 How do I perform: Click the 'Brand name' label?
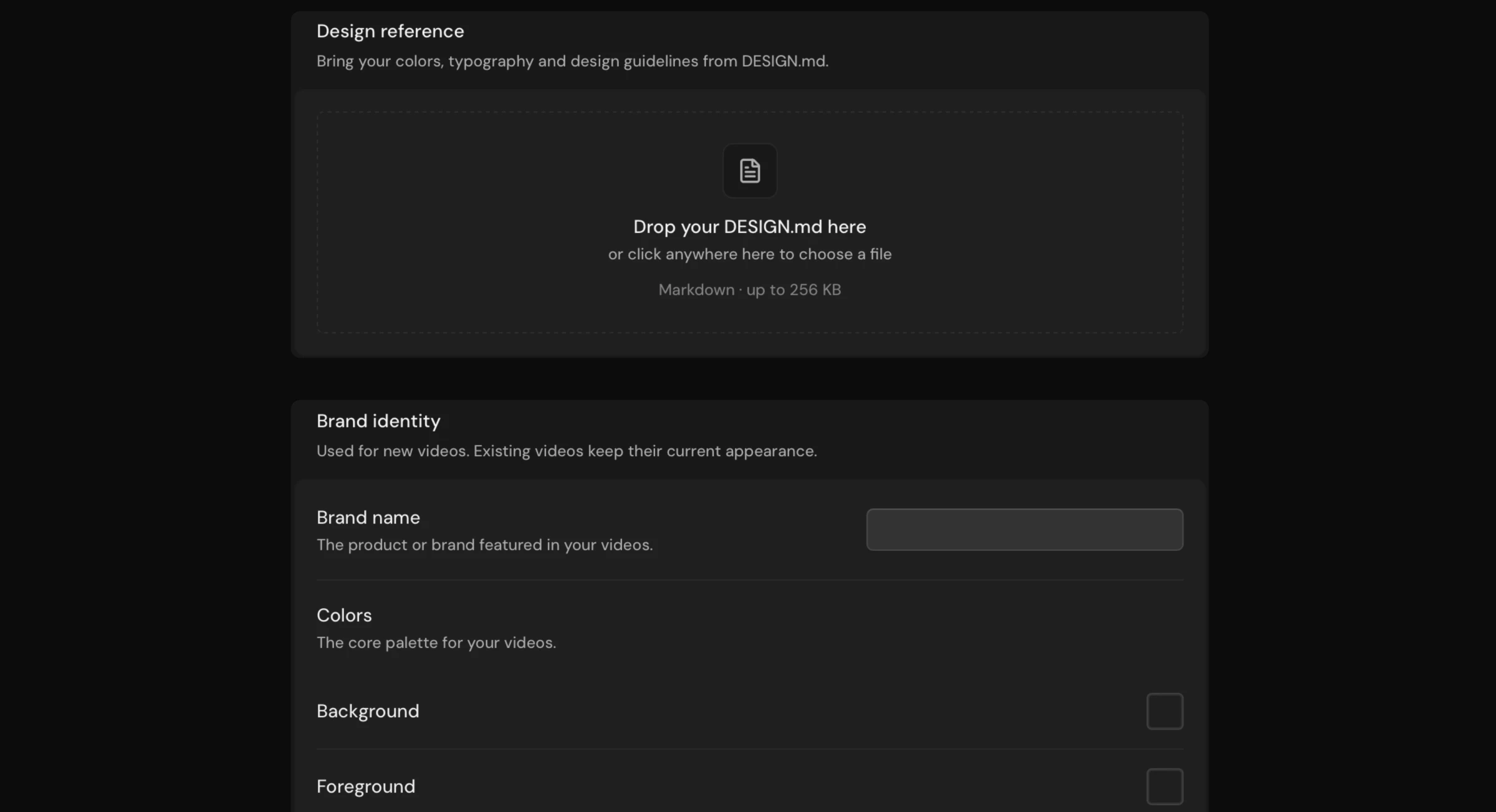pos(368,517)
